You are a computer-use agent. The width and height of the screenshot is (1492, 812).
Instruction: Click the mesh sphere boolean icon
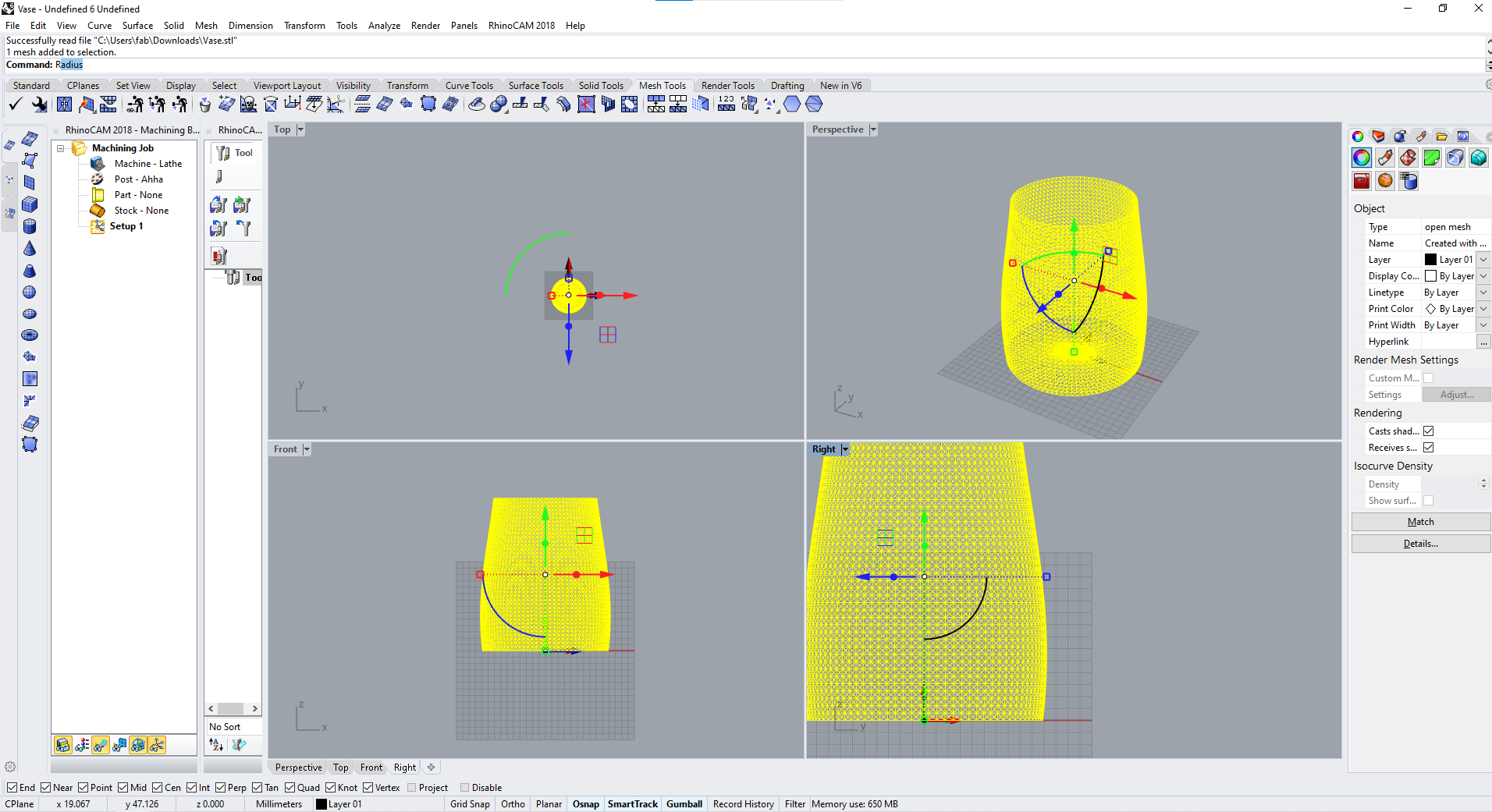(499, 104)
